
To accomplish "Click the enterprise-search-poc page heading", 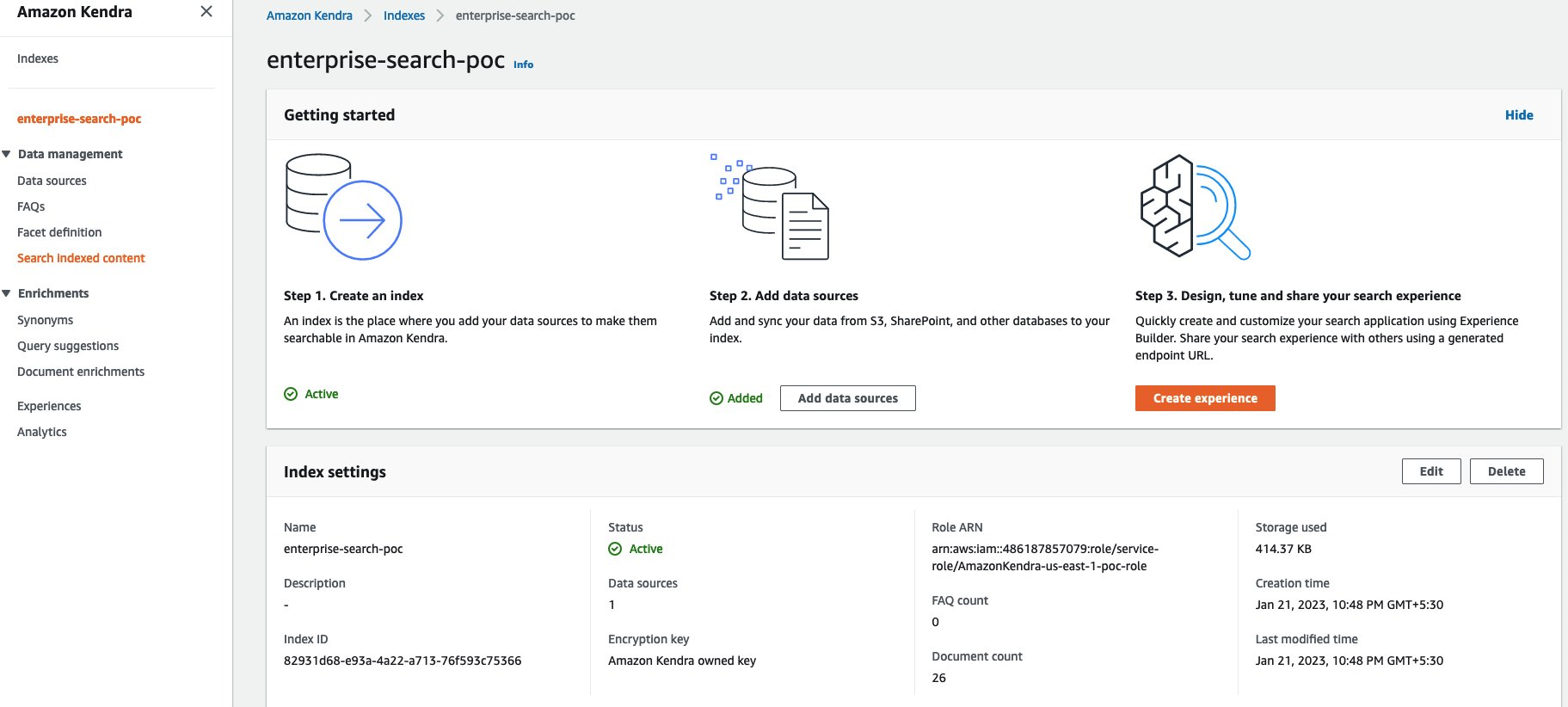I will pos(385,59).
